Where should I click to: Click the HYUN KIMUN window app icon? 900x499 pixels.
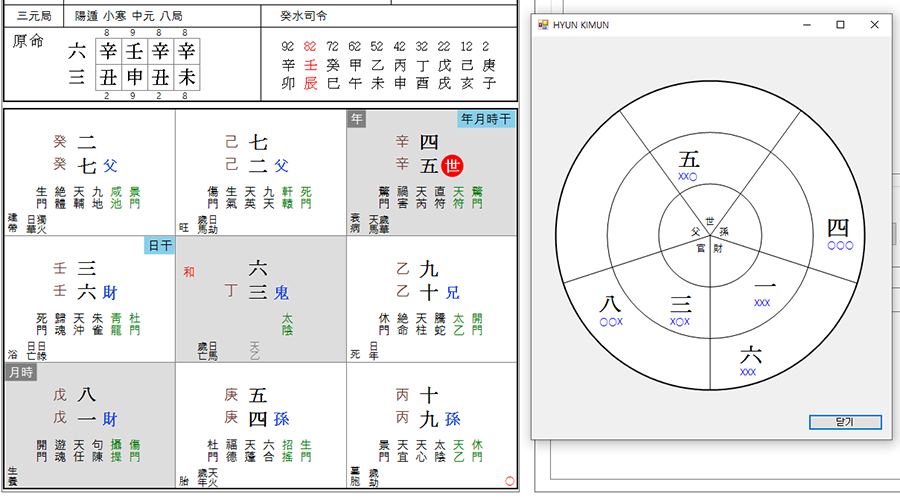click(543, 25)
